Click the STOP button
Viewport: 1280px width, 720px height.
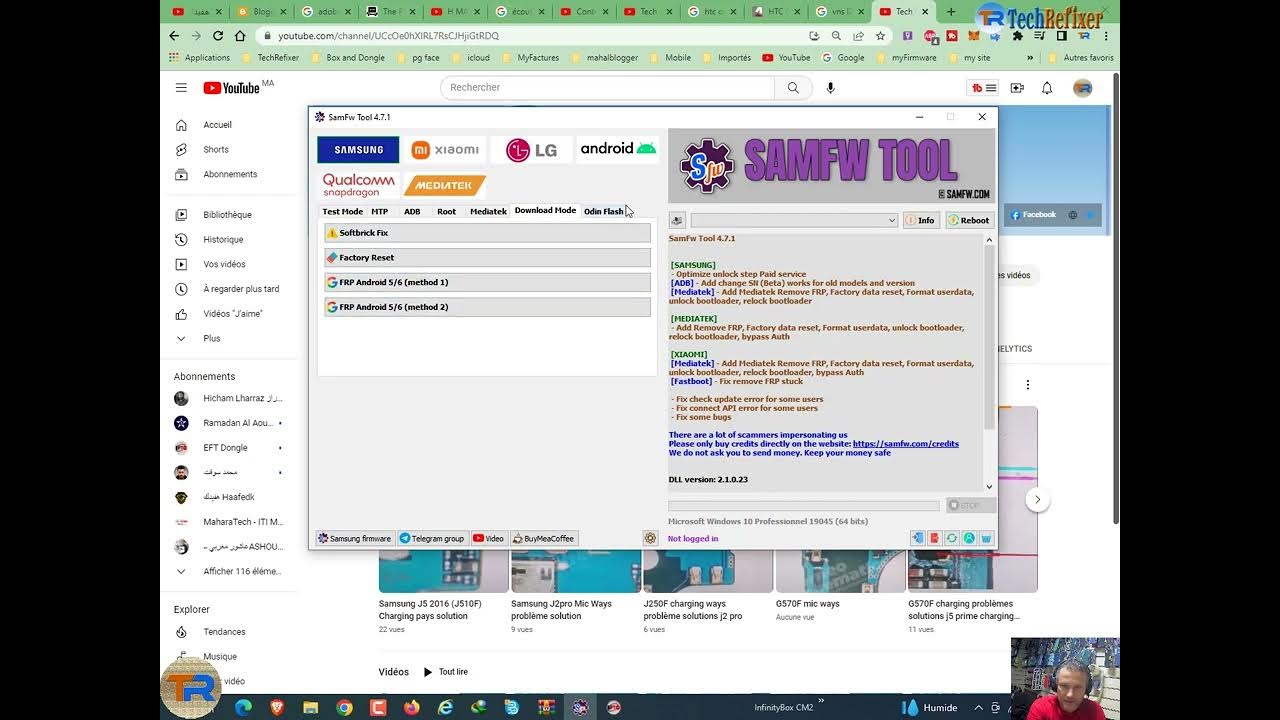point(969,506)
